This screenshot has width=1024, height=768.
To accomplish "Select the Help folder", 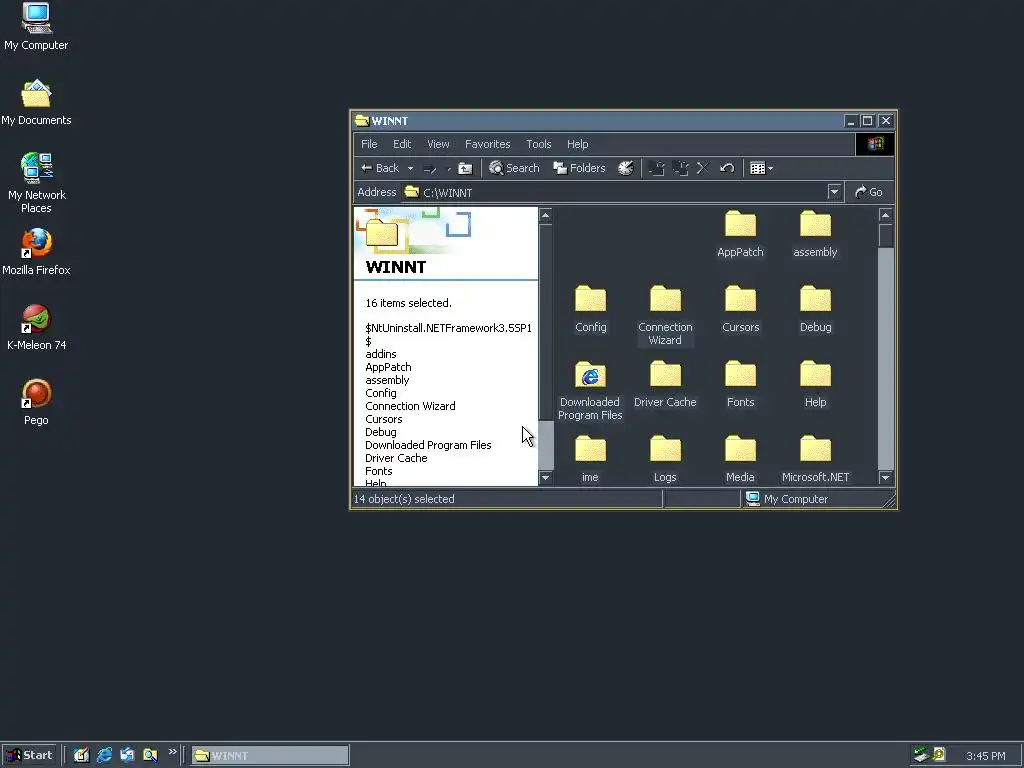I will [x=815, y=384].
